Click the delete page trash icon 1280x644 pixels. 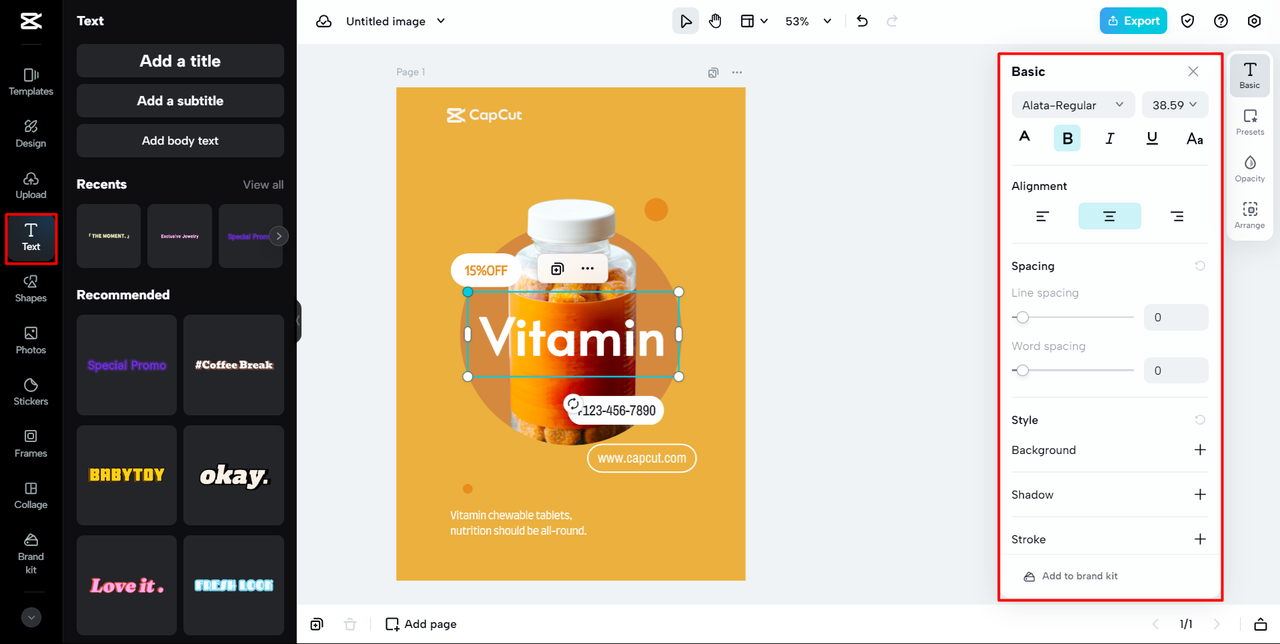[x=350, y=624]
